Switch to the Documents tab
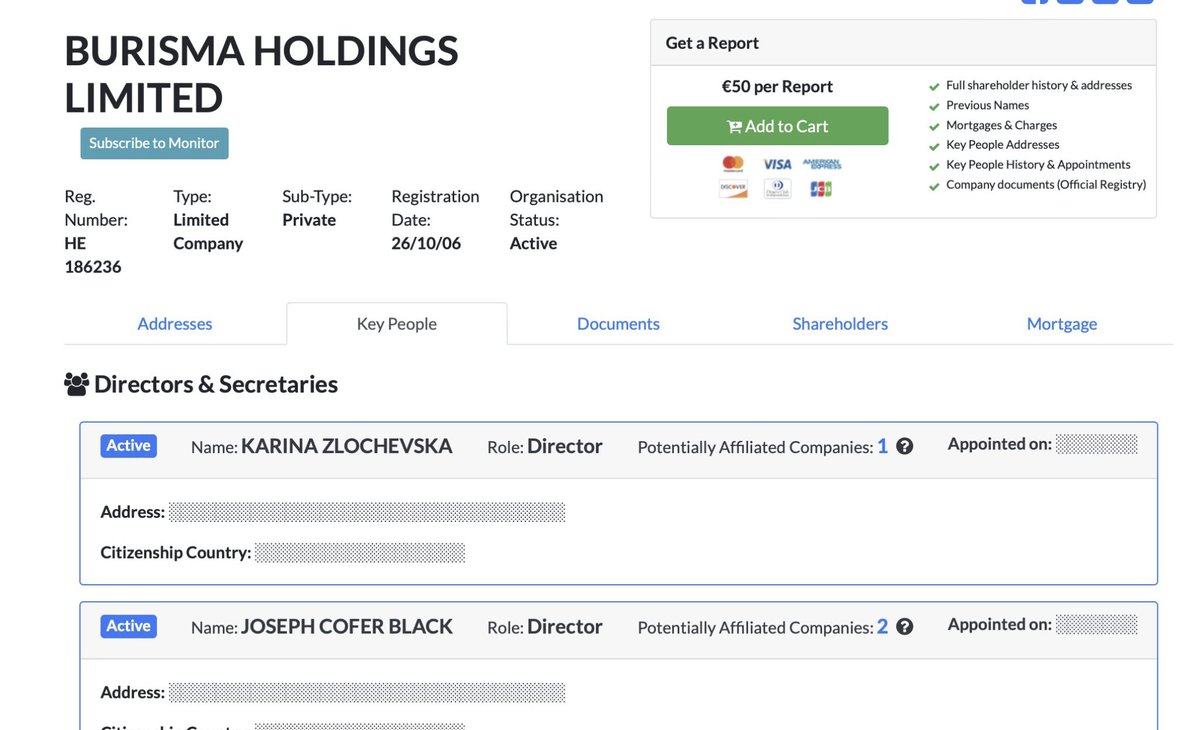The height and width of the screenshot is (730, 1200). point(618,324)
